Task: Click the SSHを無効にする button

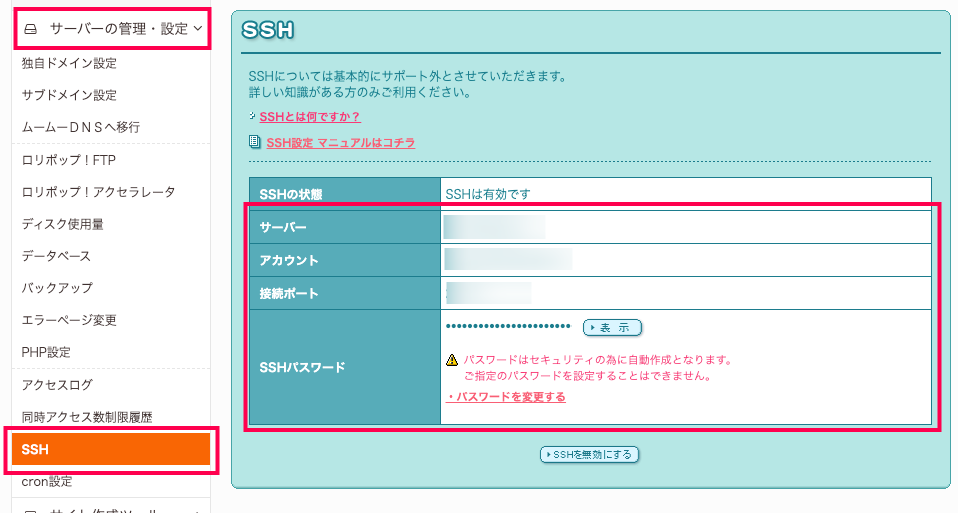Action: coord(589,454)
